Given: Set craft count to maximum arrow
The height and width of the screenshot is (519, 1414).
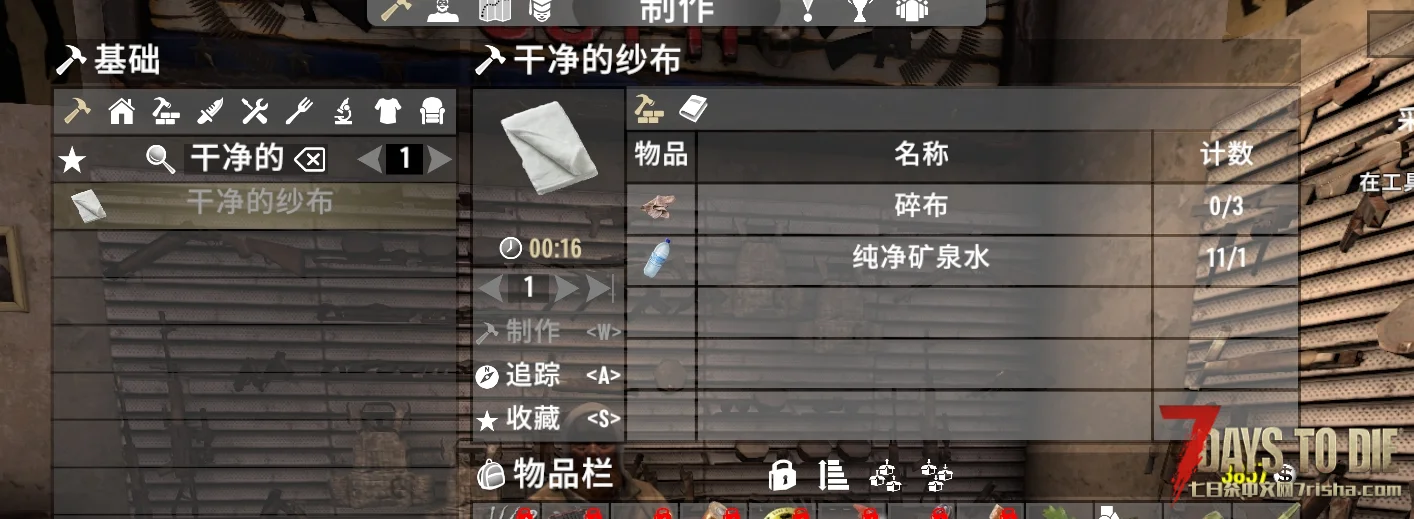Looking at the screenshot, I should [599, 288].
